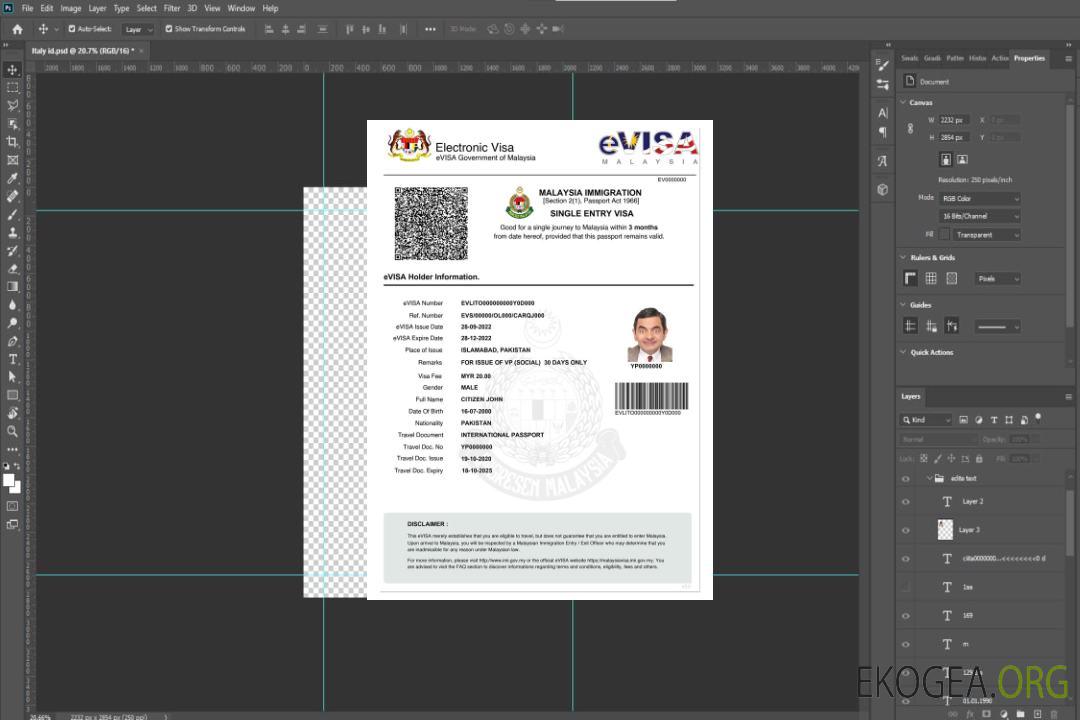
Task: Click the Home icon in options bar
Action: 17,29
